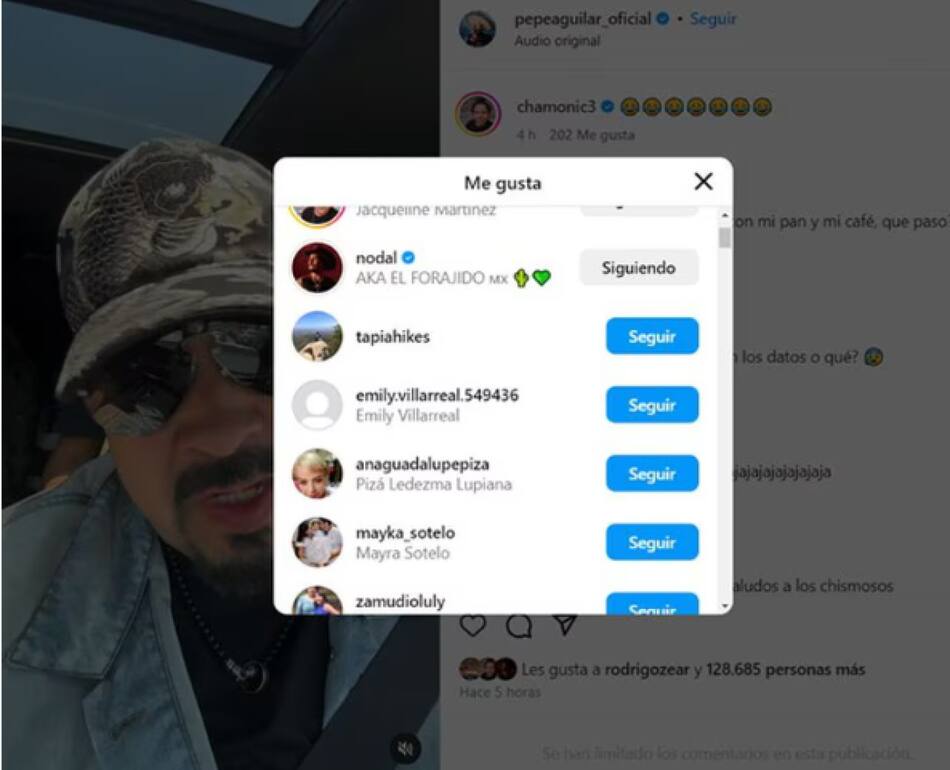Toggle Siguiendo button for nodal
Screen dimensions: 950x770
639,268
